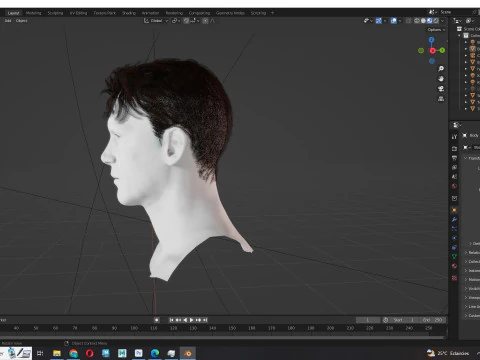Open the Texture properties tab
The image size is (480, 360).
(x=454, y=278)
